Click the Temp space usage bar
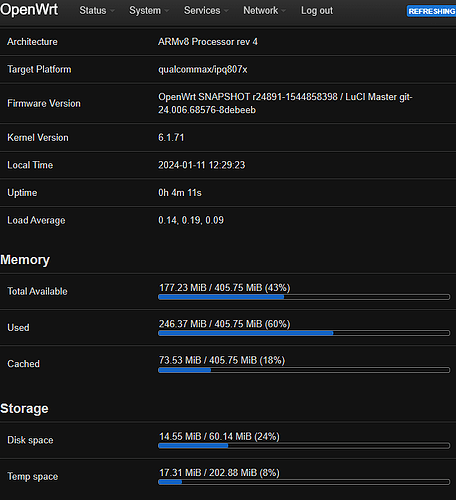The width and height of the screenshot is (456, 500). point(304,482)
